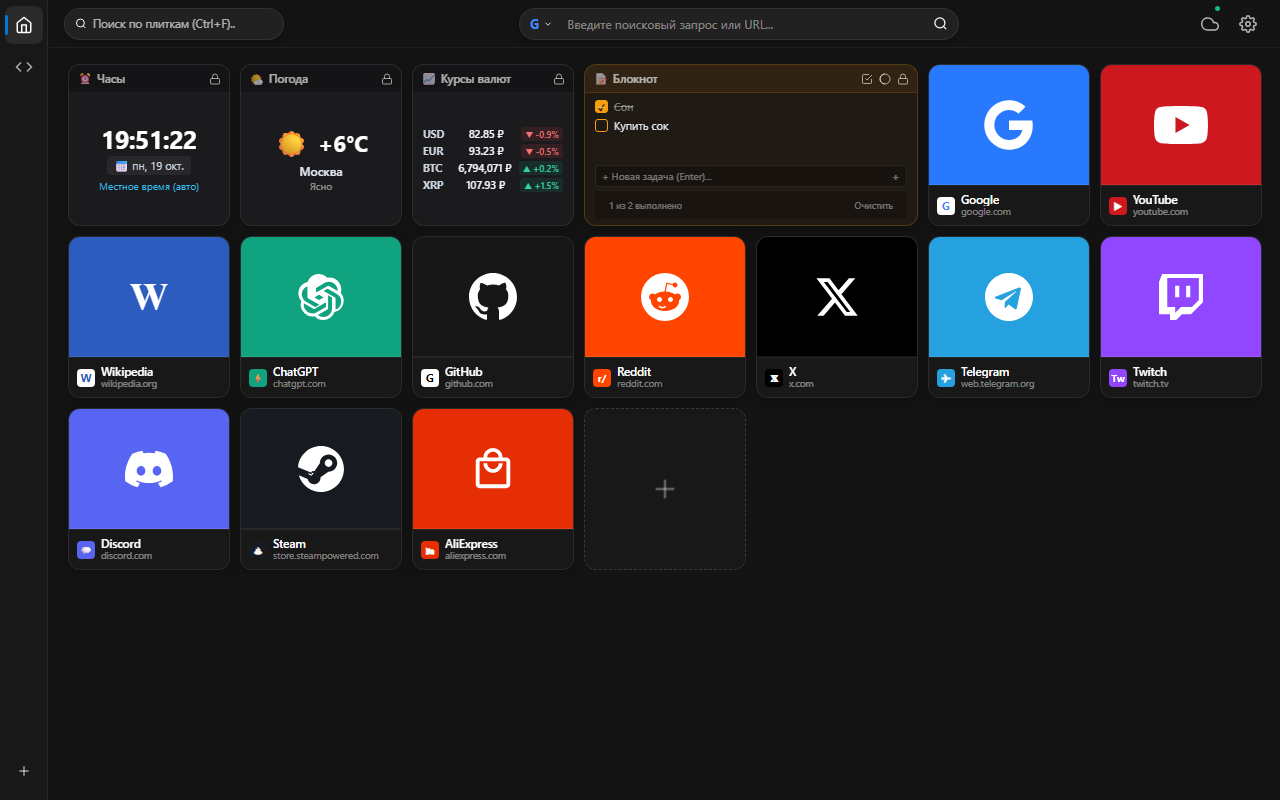Toggle the lock on the Блокнот widget
This screenshot has width=1280, height=800.
903,79
